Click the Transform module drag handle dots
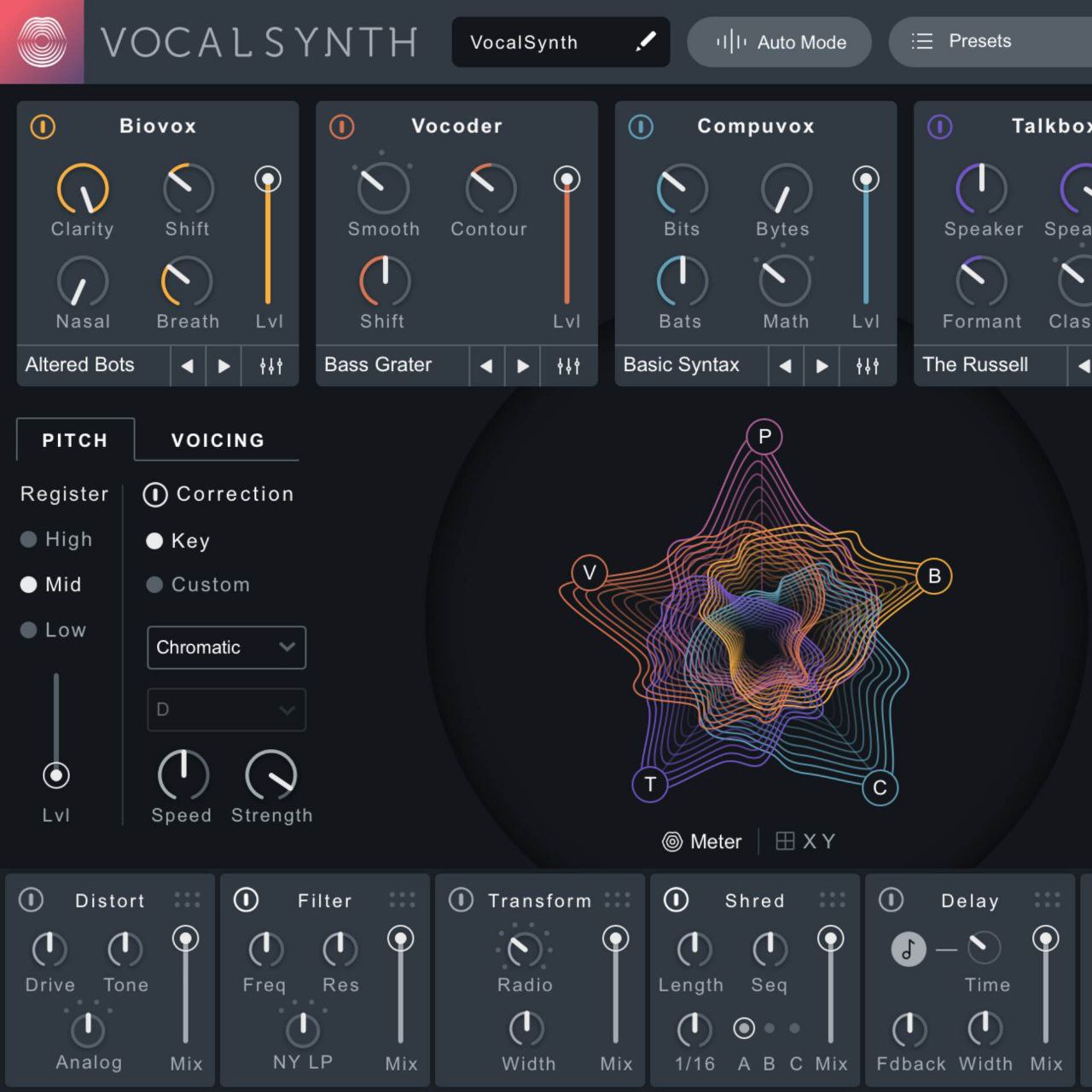1092x1092 pixels. (x=617, y=900)
